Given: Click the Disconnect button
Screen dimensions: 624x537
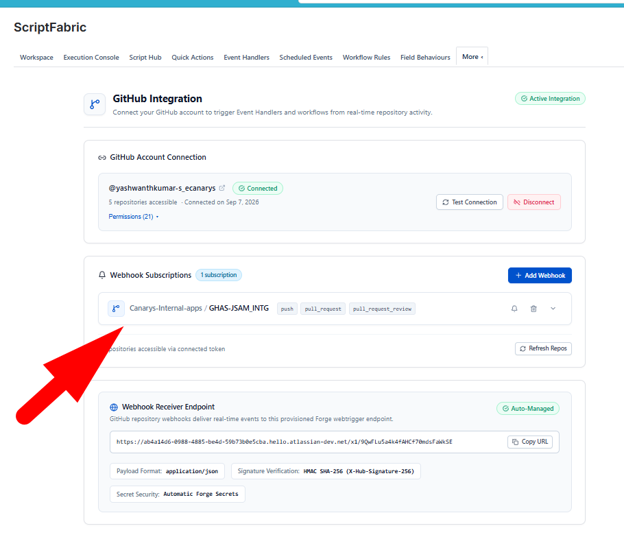Looking at the screenshot, I should [x=534, y=202].
